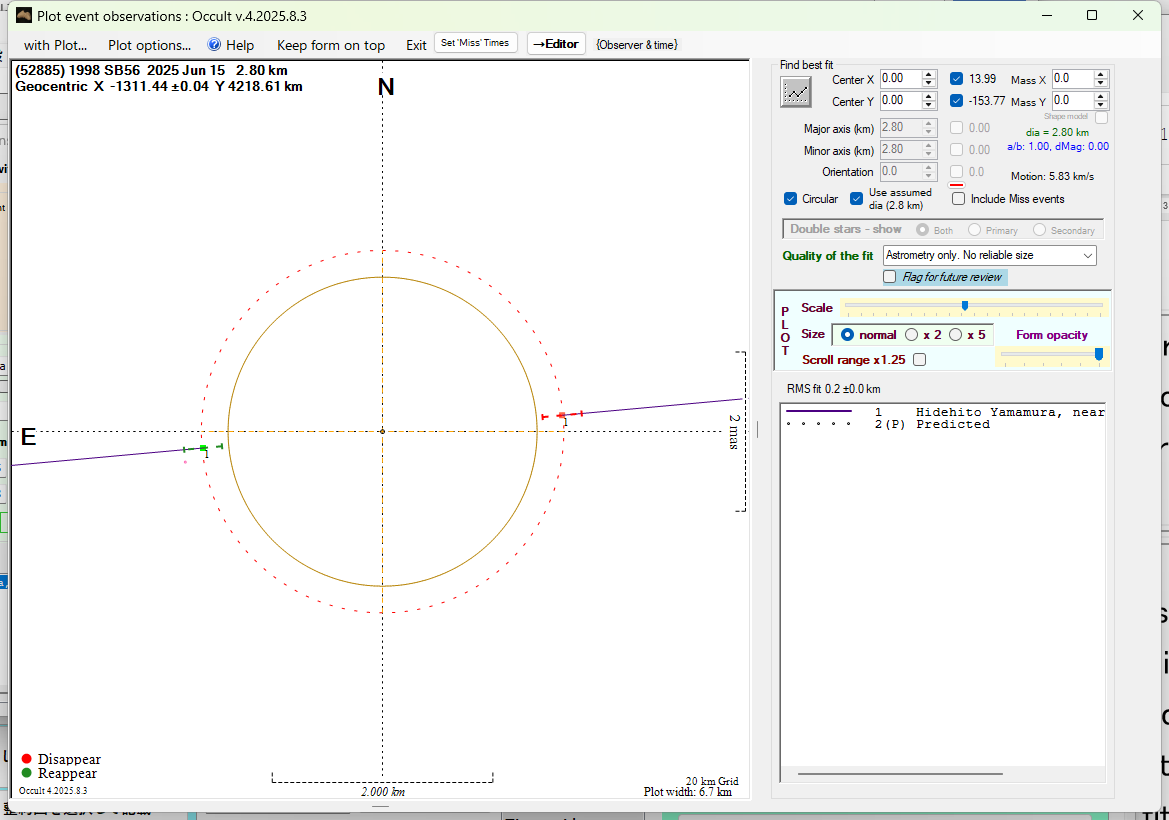This screenshot has height=820, width=1169.
Task: Enable Include Miss events
Action: 958,199
